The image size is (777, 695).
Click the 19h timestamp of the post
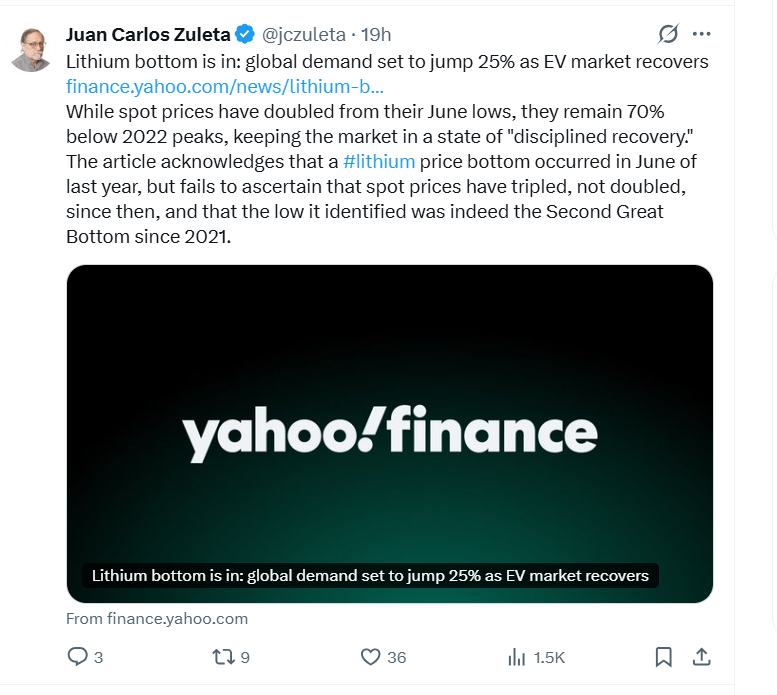pyautogui.click(x=376, y=35)
